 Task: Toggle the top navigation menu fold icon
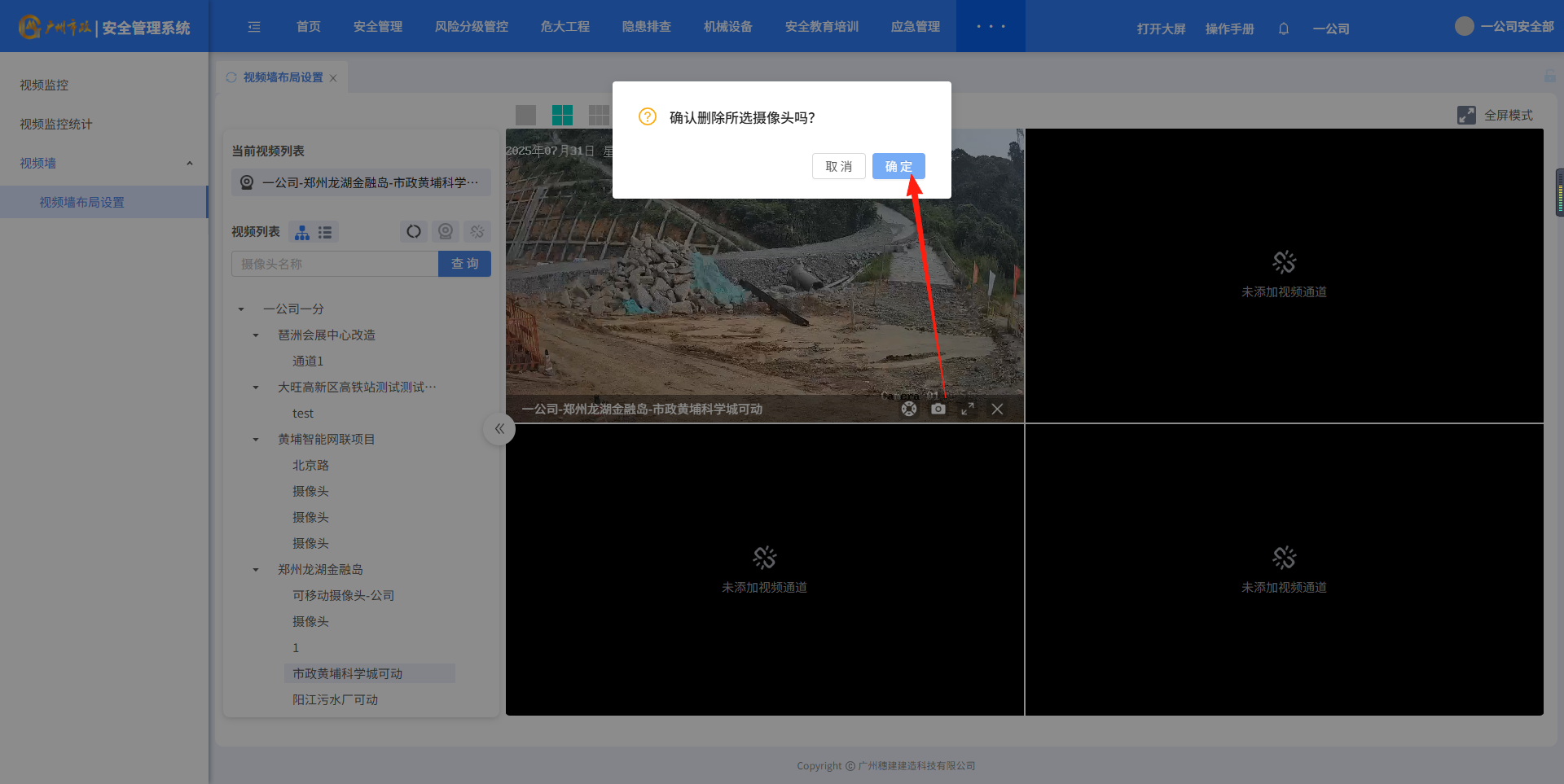point(254,27)
